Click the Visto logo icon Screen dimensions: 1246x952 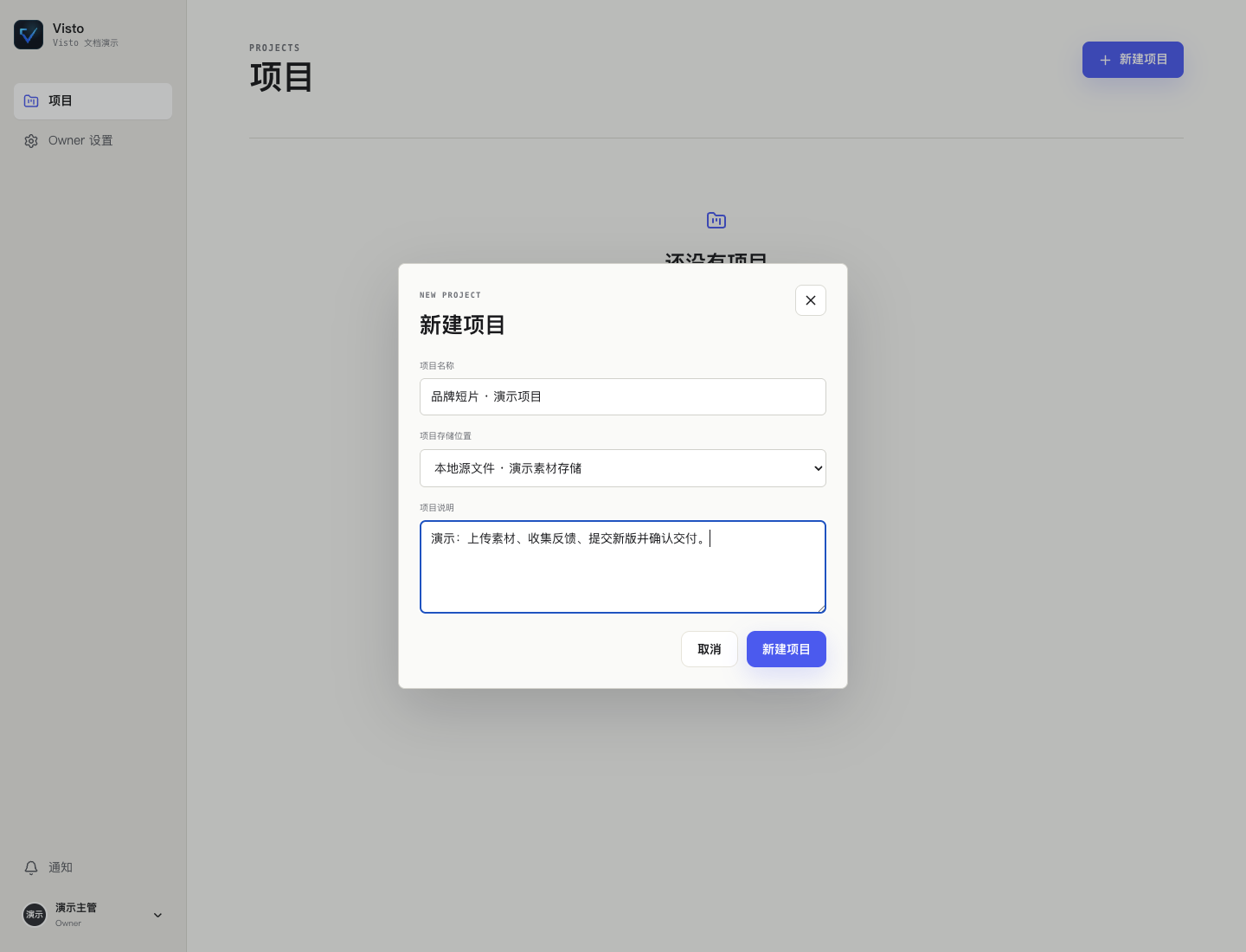pos(29,35)
